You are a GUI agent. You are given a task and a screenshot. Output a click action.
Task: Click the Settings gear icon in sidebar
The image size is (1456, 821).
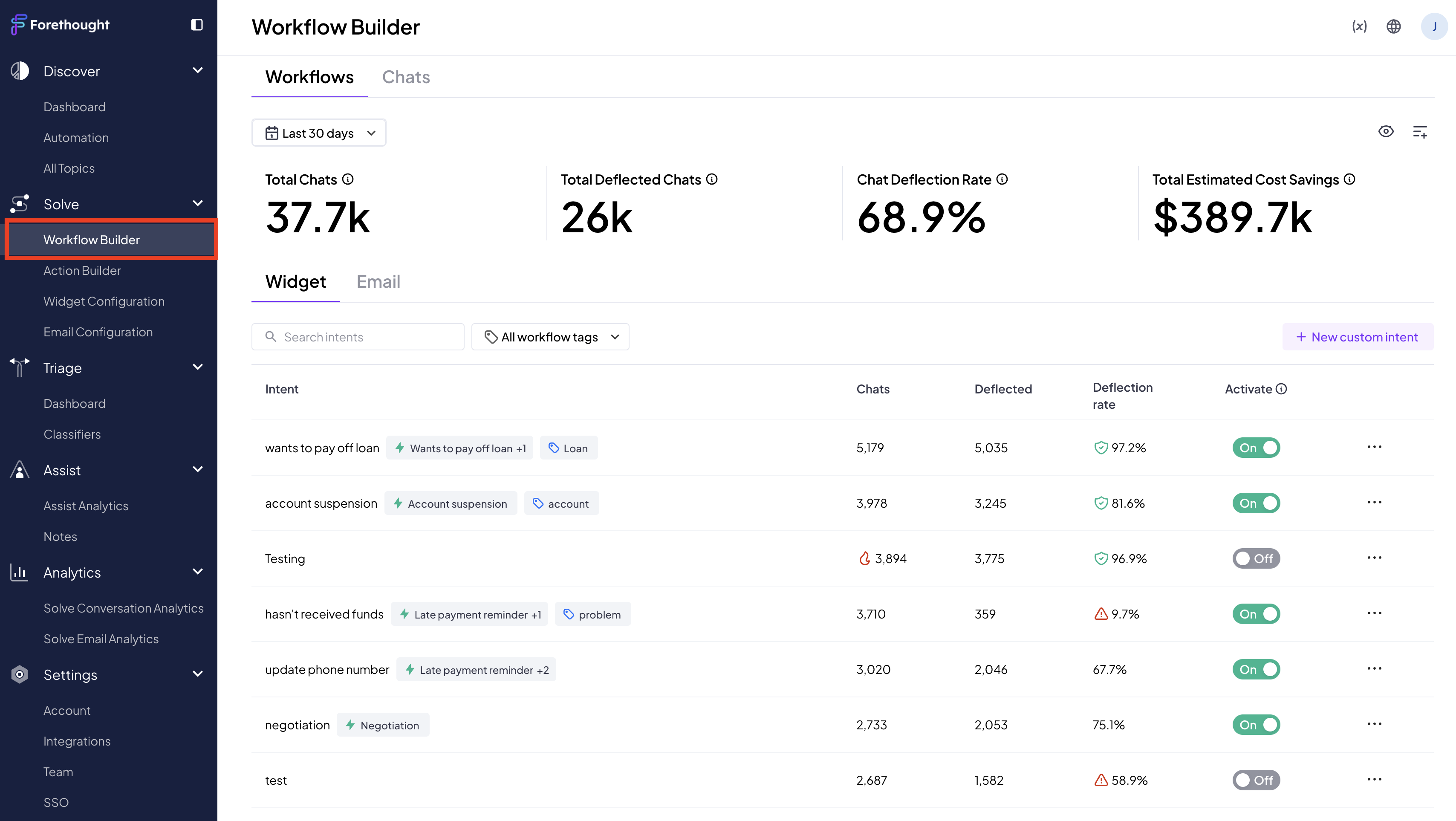20,674
